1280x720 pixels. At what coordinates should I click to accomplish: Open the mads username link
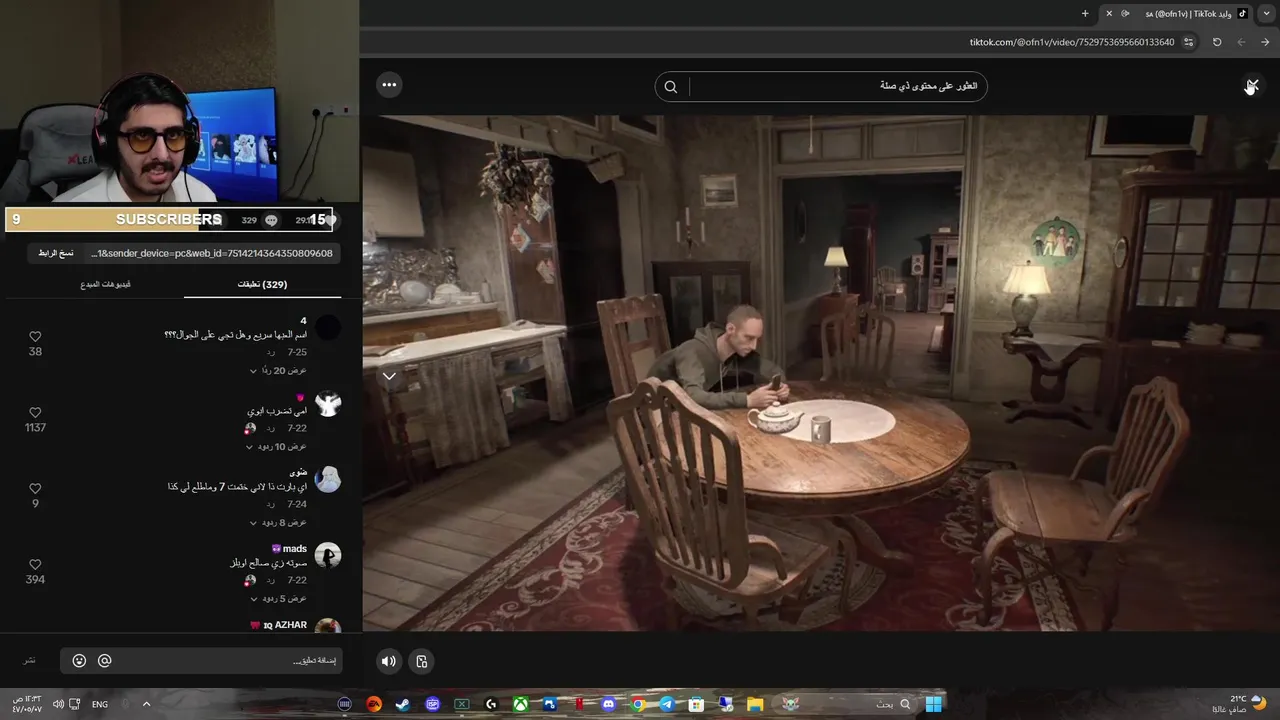(x=295, y=549)
